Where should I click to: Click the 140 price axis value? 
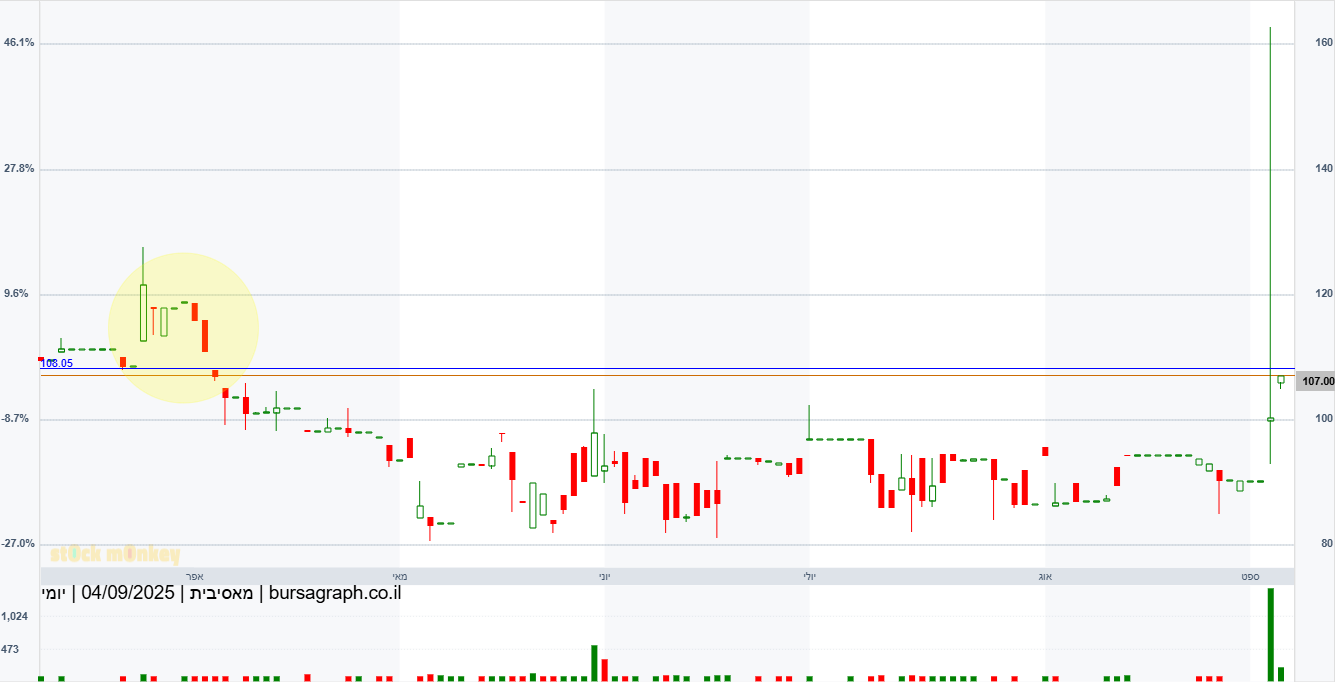tap(1324, 169)
